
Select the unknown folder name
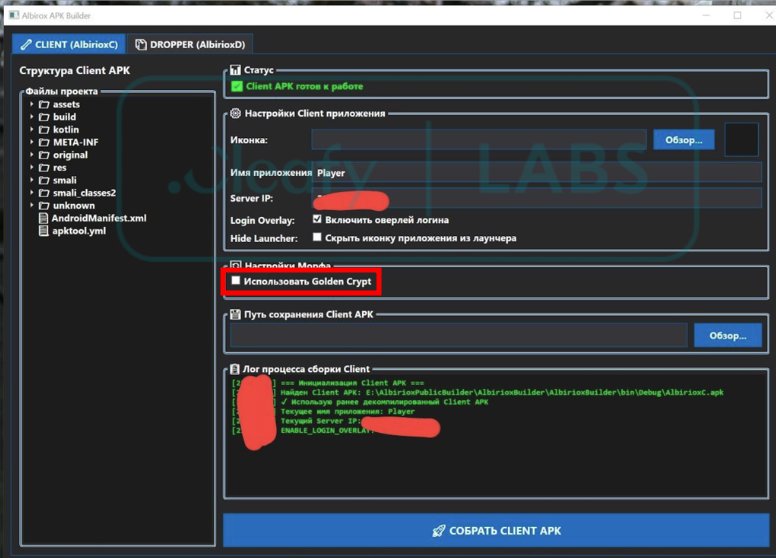click(x=74, y=206)
